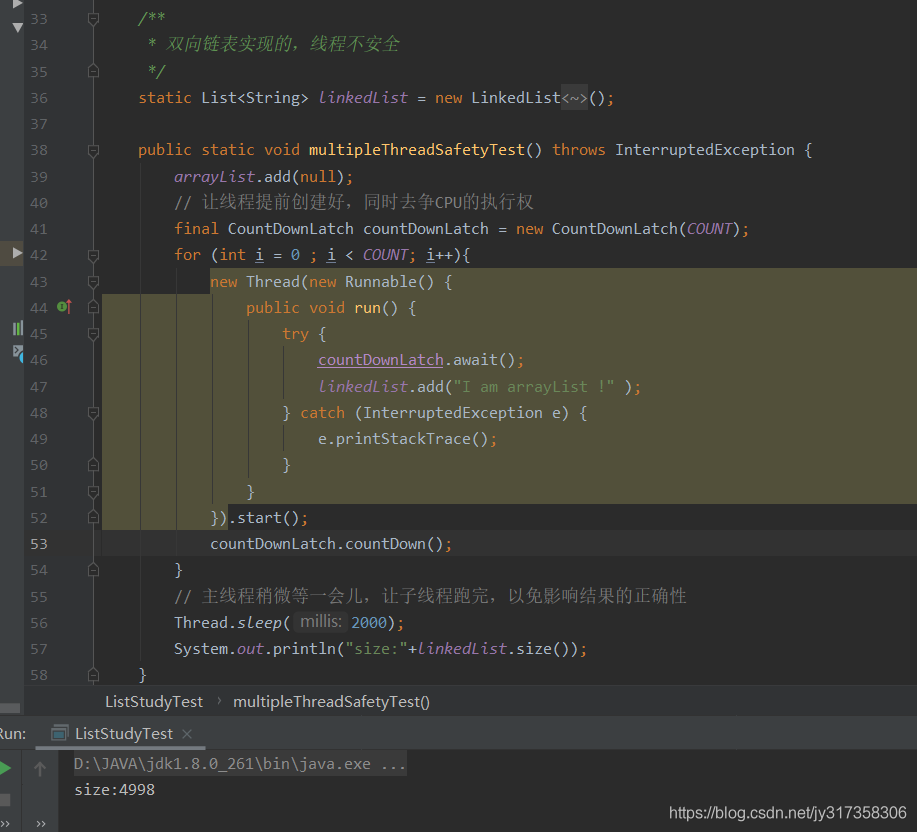
Task: Click the size:4998 console output
Action: point(115,790)
